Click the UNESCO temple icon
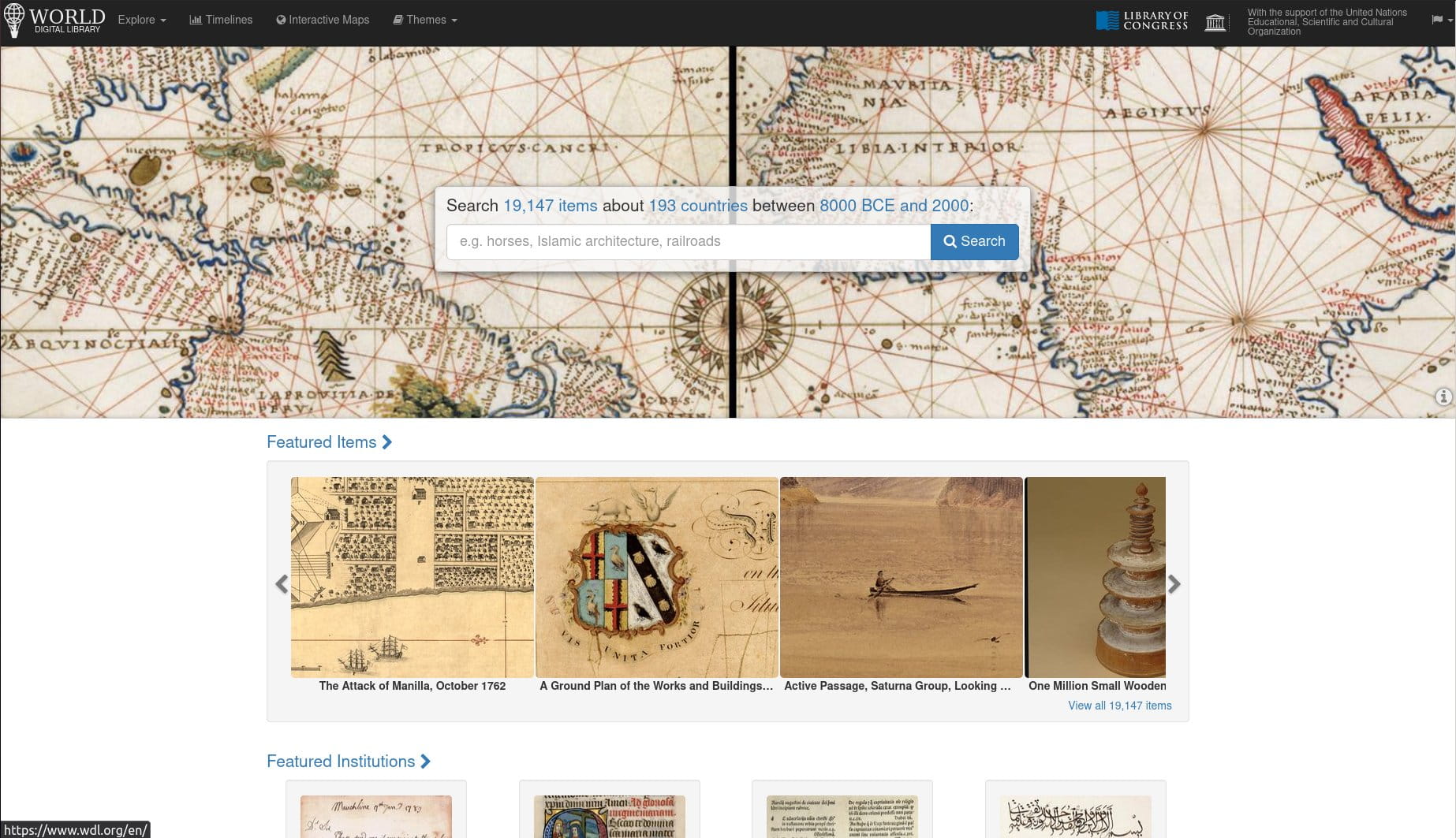Viewport: 1456px width, 838px height. [x=1215, y=21]
